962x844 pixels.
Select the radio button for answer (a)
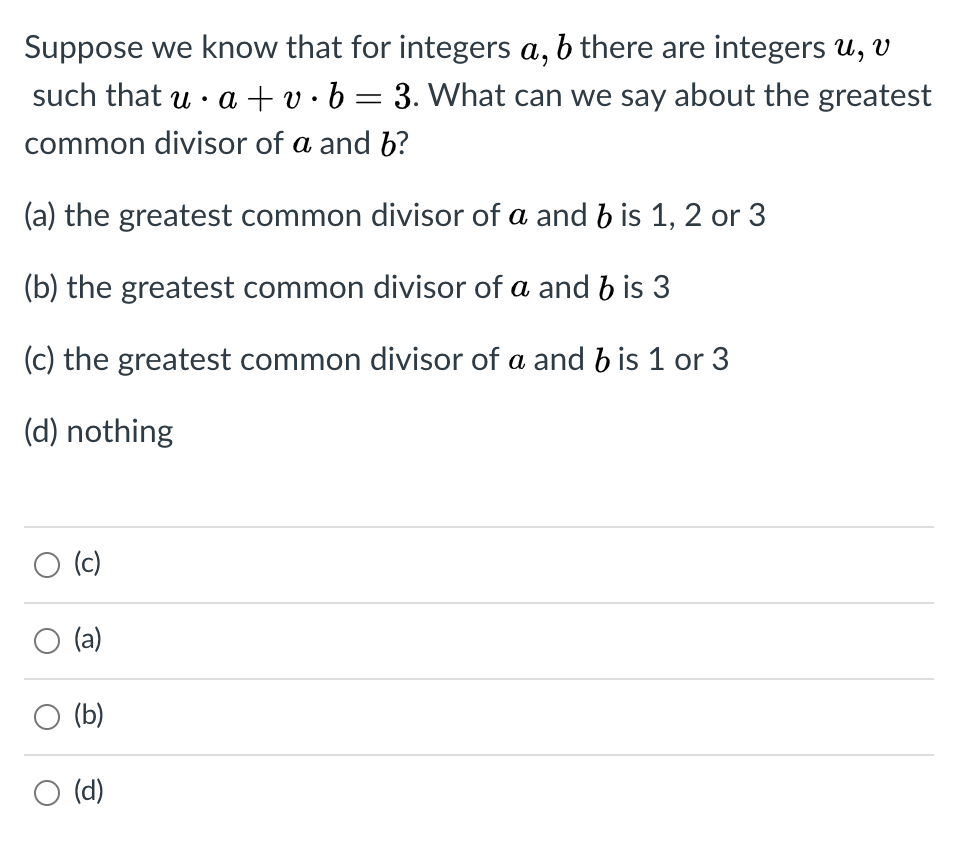click(x=46, y=640)
